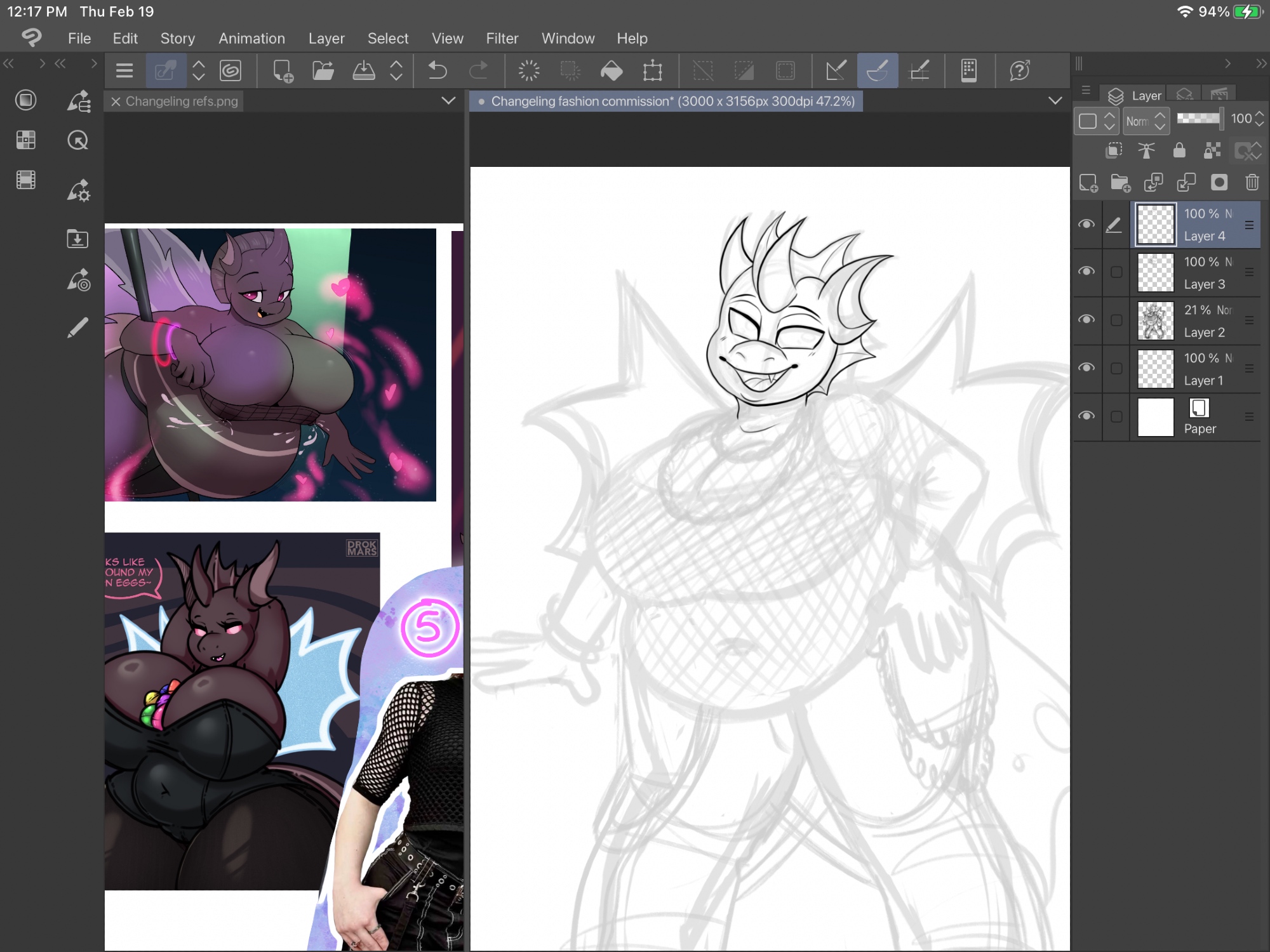Viewport: 1270px width, 952px height.
Task: Close the Changeling refs.png tab
Action: [116, 102]
